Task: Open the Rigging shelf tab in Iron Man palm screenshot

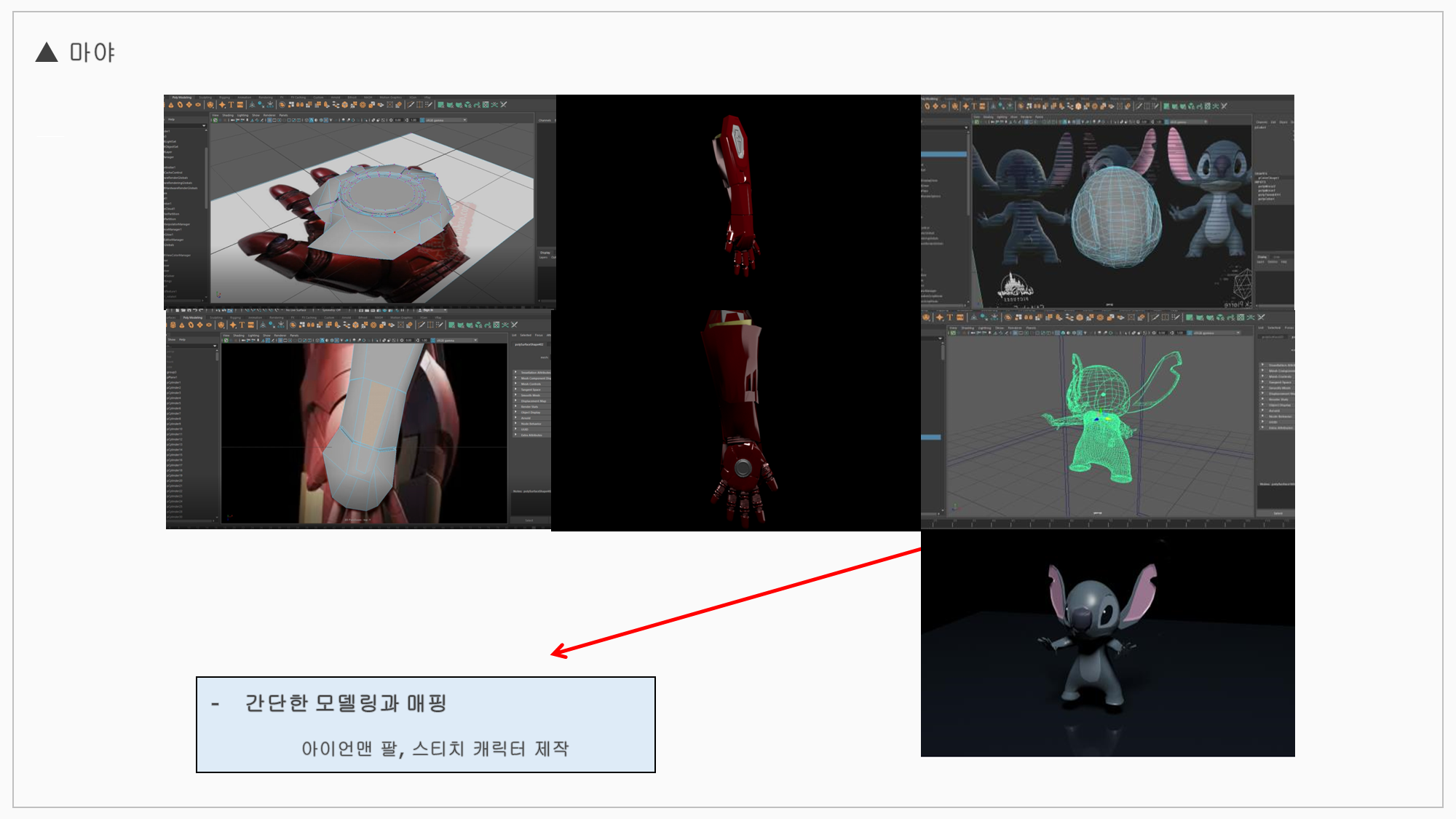Action: pyautogui.click(x=225, y=98)
